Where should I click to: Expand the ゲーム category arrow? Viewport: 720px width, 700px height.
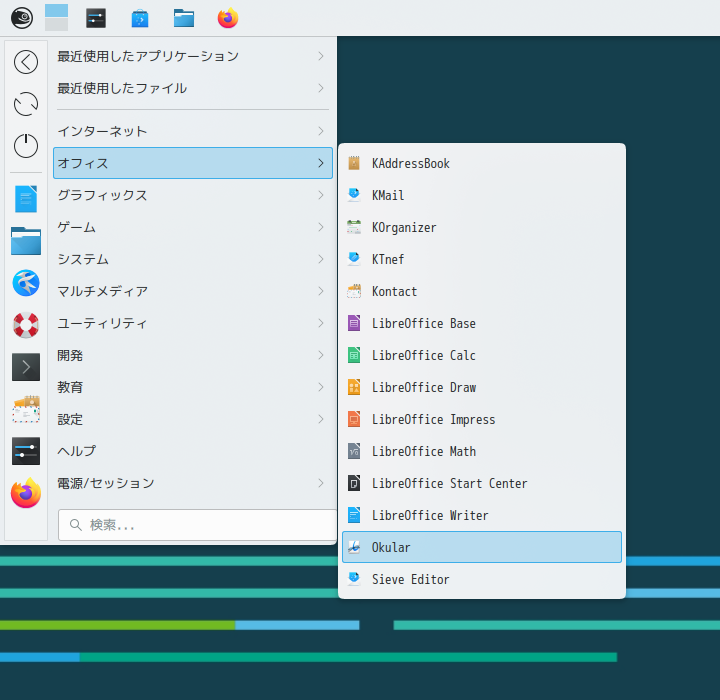coord(321,227)
